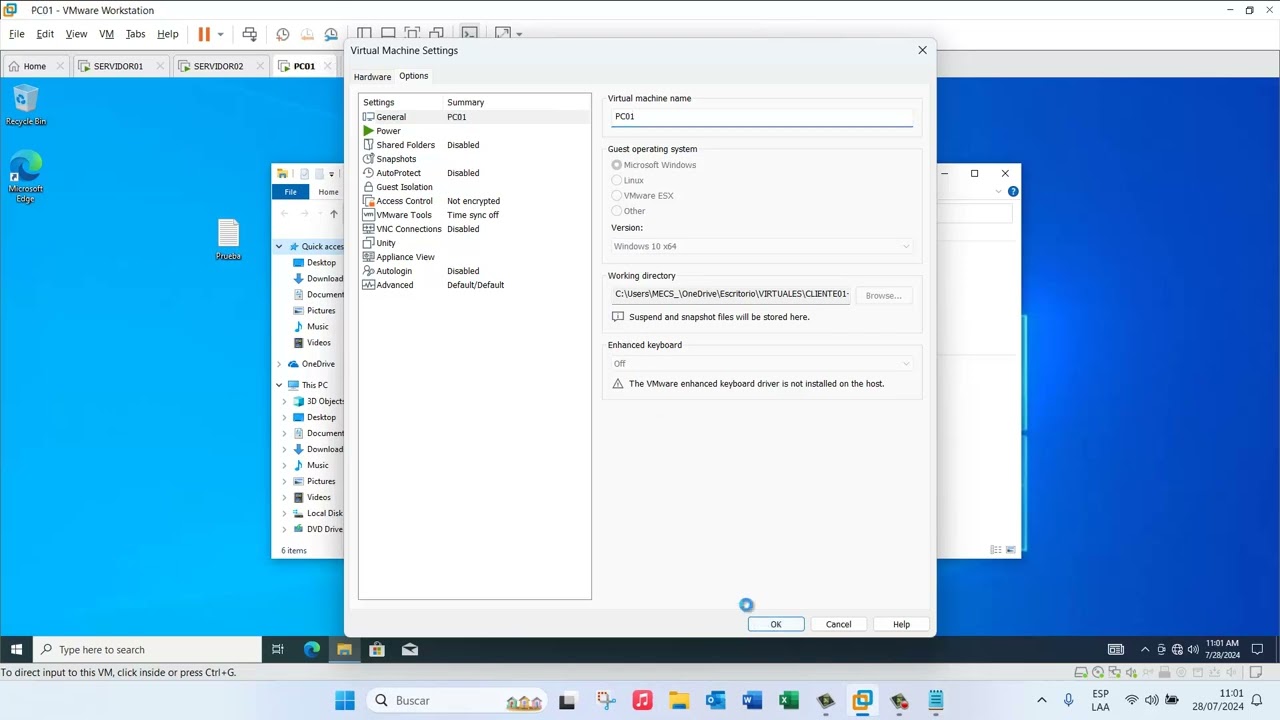The width and height of the screenshot is (1280, 720).
Task: Click OK in Virtual Machine Settings
Action: click(x=776, y=624)
